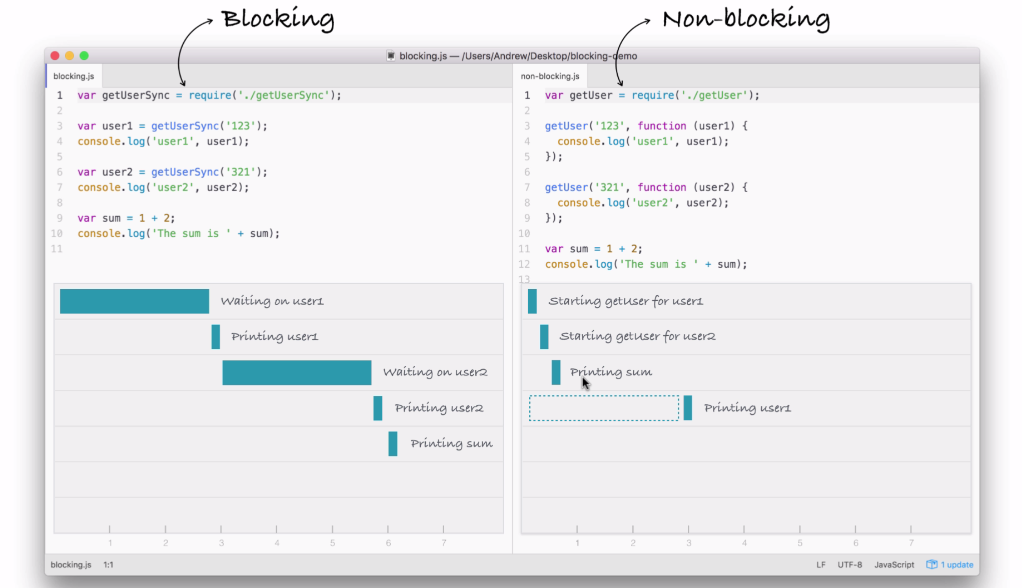The width and height of the screenshot is (1022, 588).
Task: Click 'The sum is ' string in non-blocking.js
Action: point(658,264)
